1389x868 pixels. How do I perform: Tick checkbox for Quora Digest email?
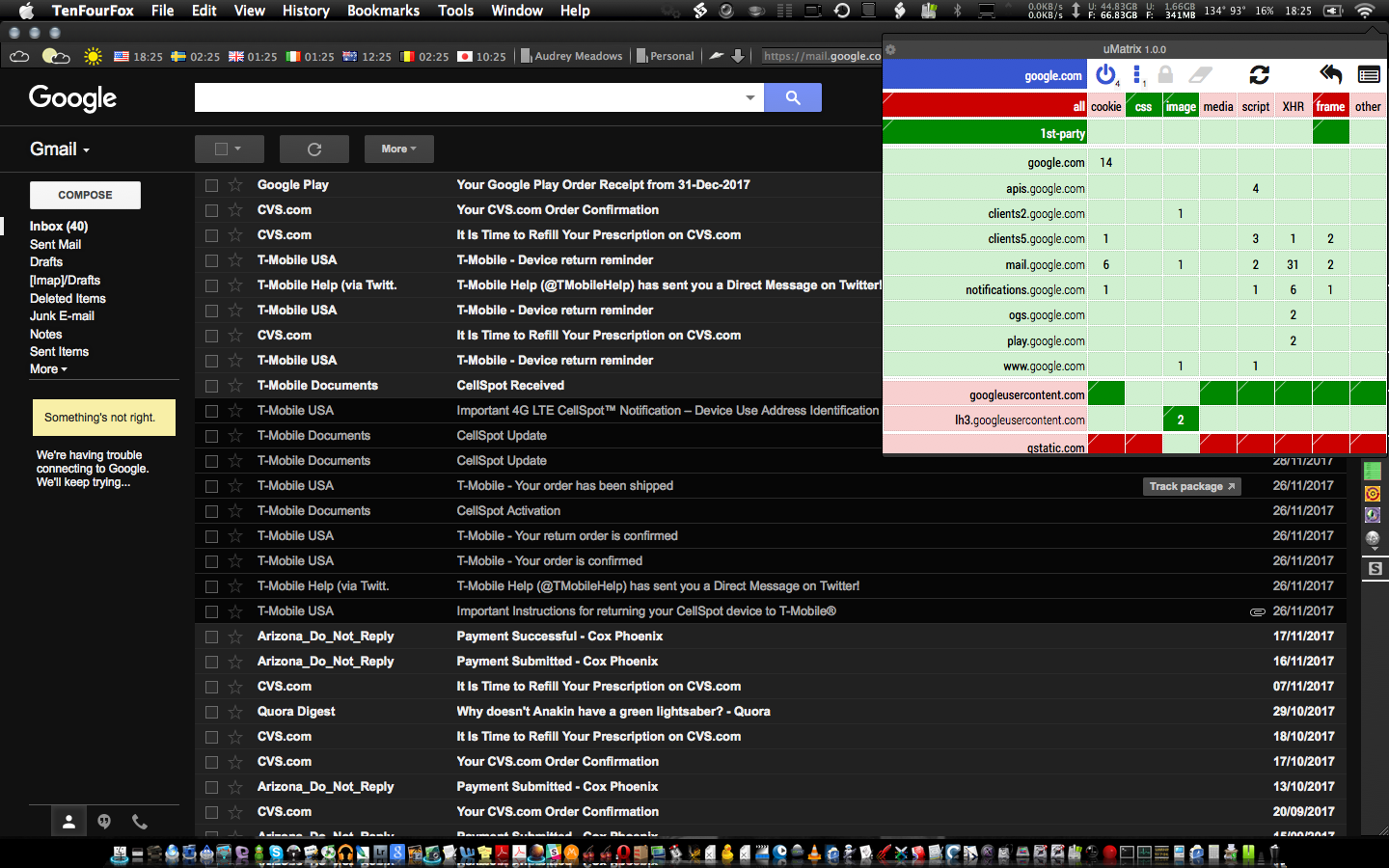211,712
